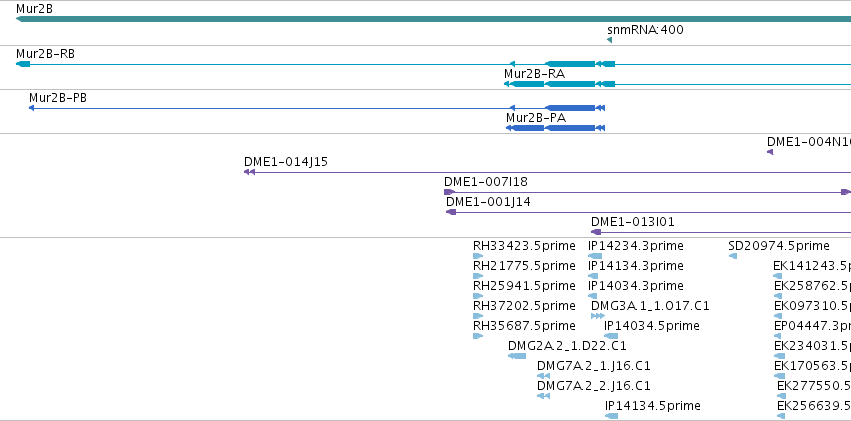Click the snmRNA:400 label

pyautogui.click(x=645, y=29)
